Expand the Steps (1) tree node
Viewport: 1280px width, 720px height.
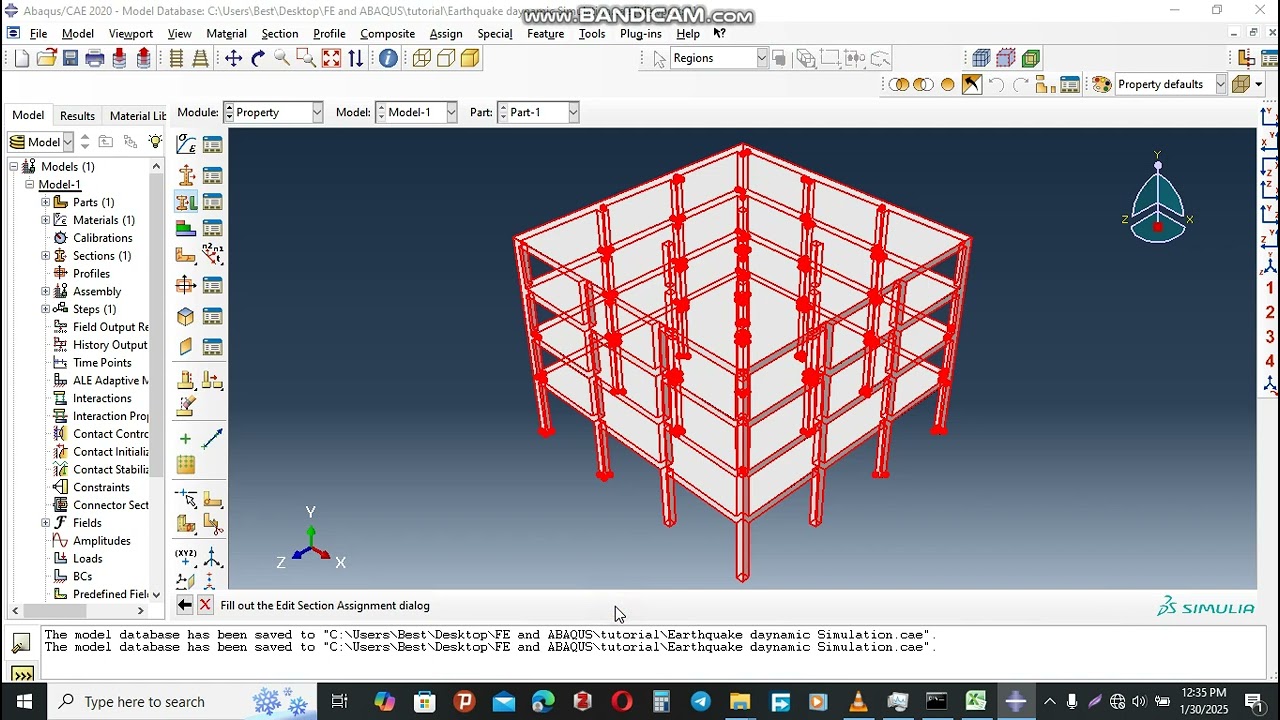45,309
